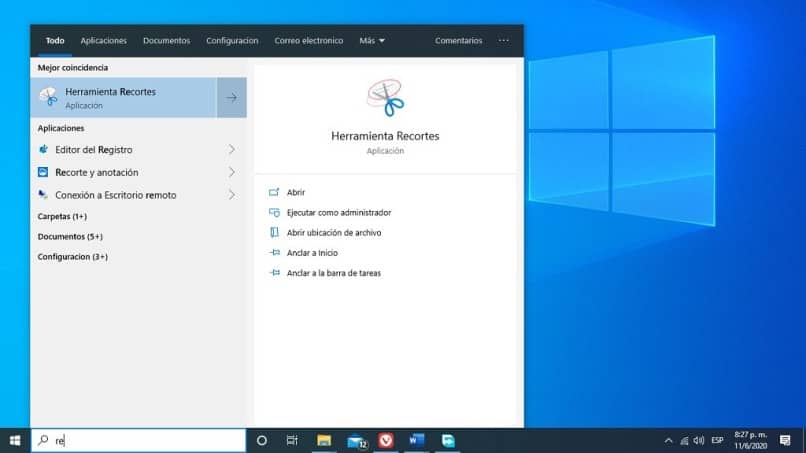Click the Herramienta Recortes title in preview pane
Screen dimensions: 806x453
[x=385, y=136]
